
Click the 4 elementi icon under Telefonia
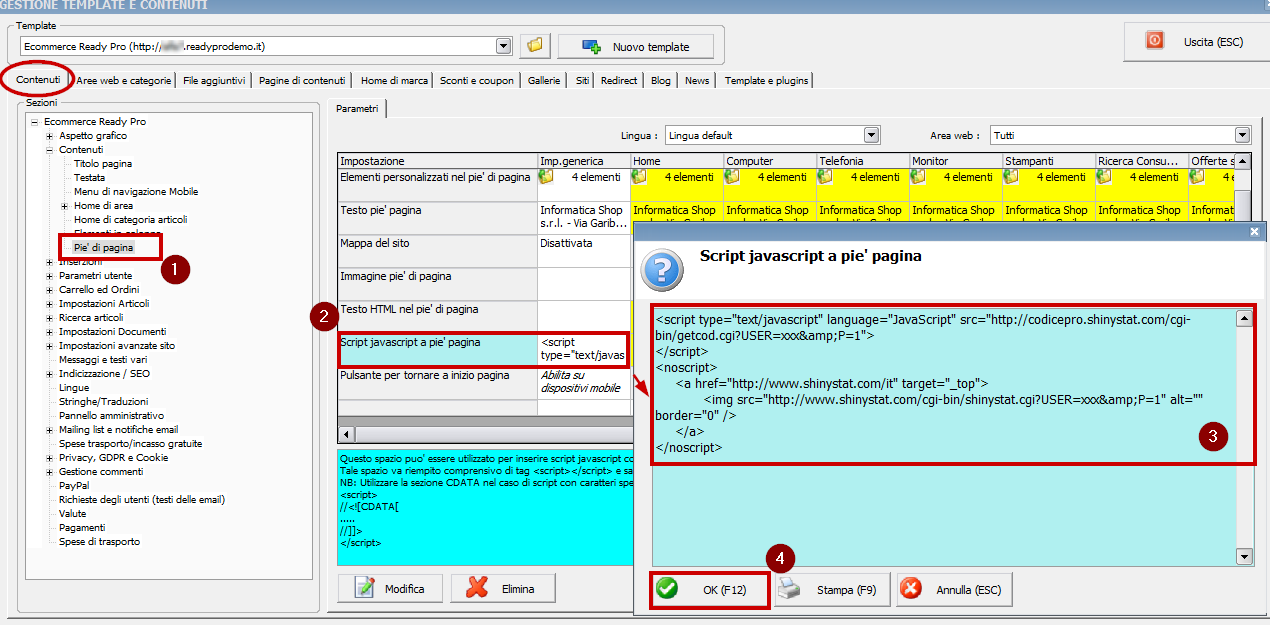coord(825,177)
